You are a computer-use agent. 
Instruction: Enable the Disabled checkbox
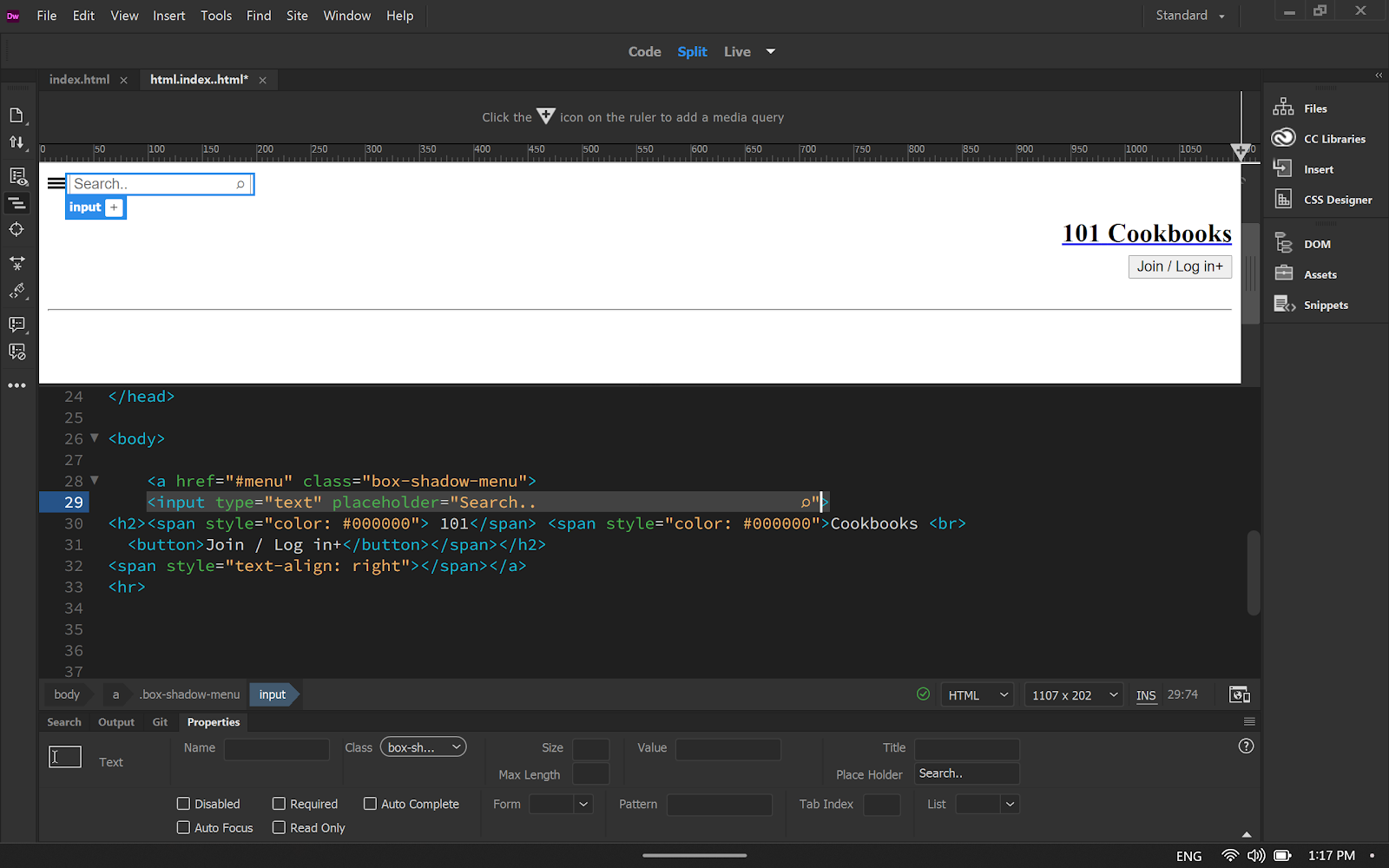click(x=183, y=804)
